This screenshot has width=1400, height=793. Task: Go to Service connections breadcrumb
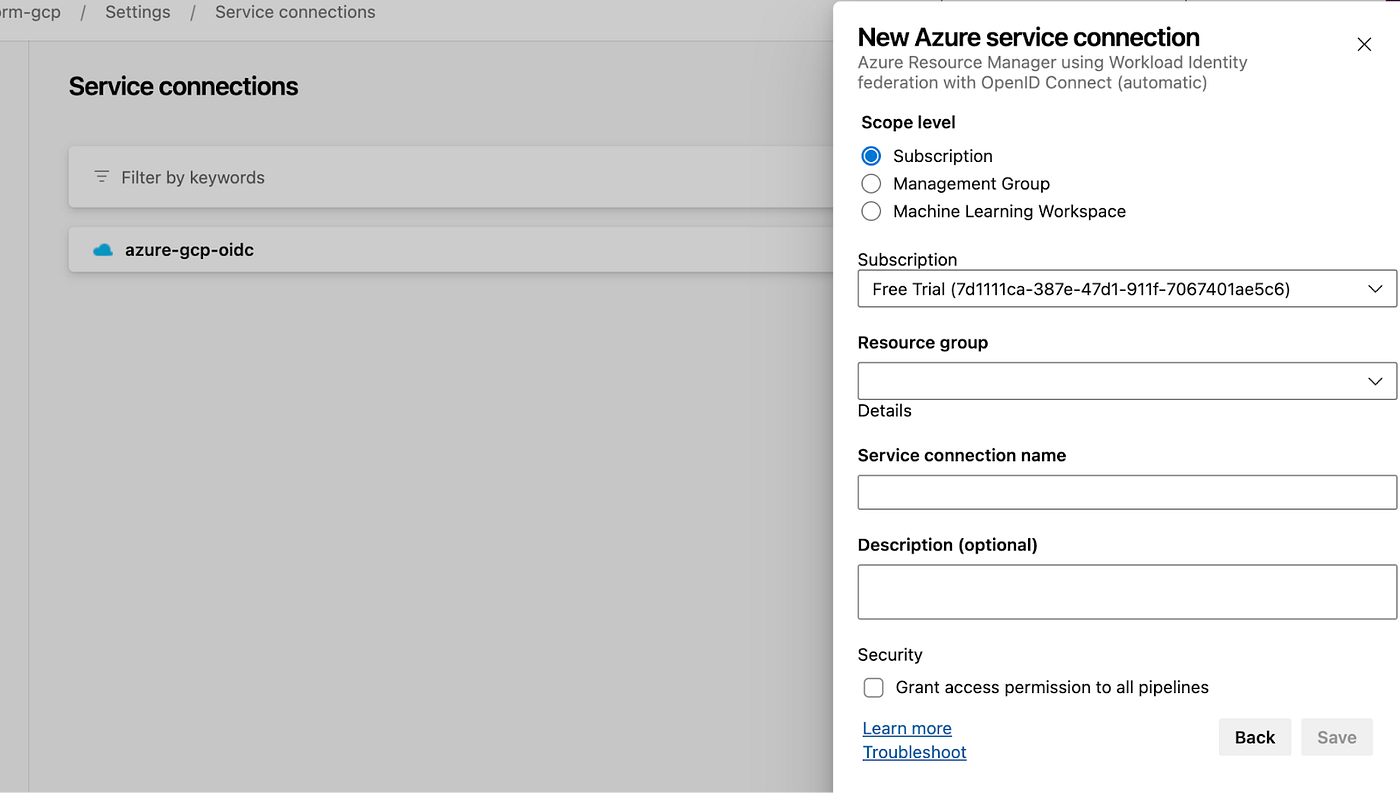295,12
